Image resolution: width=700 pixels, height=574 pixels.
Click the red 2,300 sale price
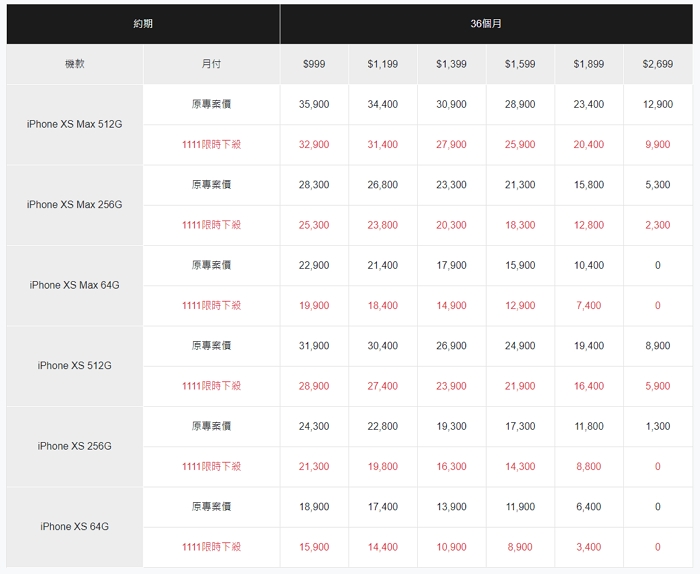point(658,225)
